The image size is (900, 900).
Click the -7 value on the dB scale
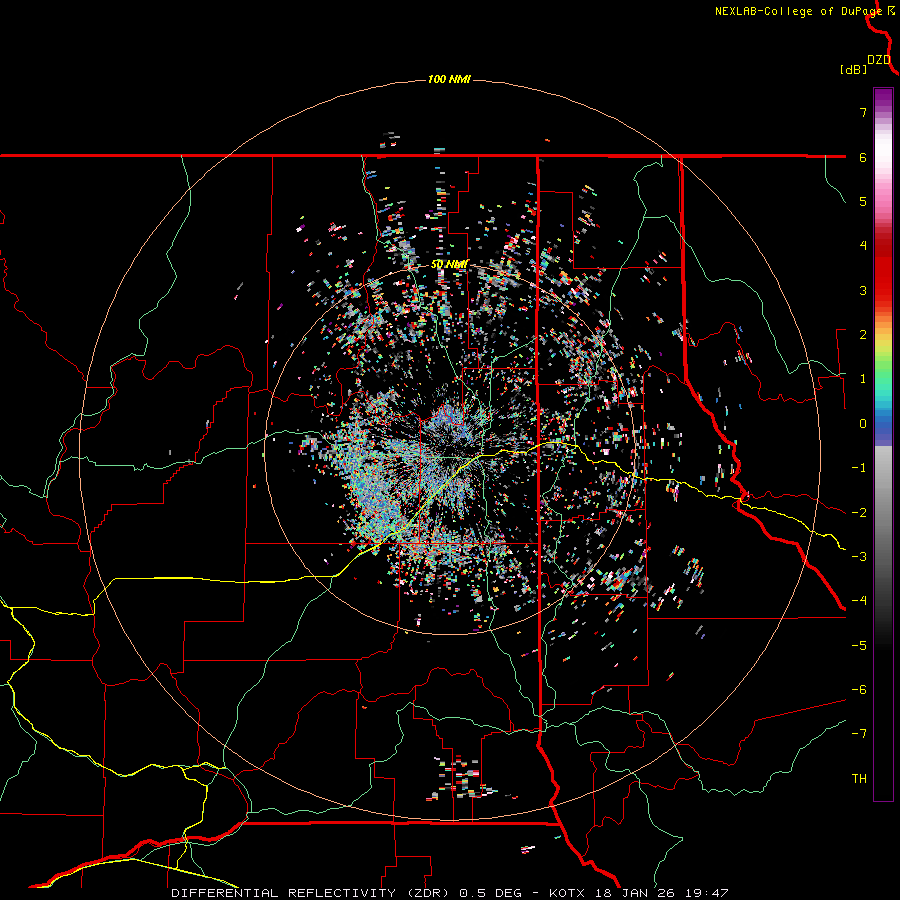click(859, 734)
